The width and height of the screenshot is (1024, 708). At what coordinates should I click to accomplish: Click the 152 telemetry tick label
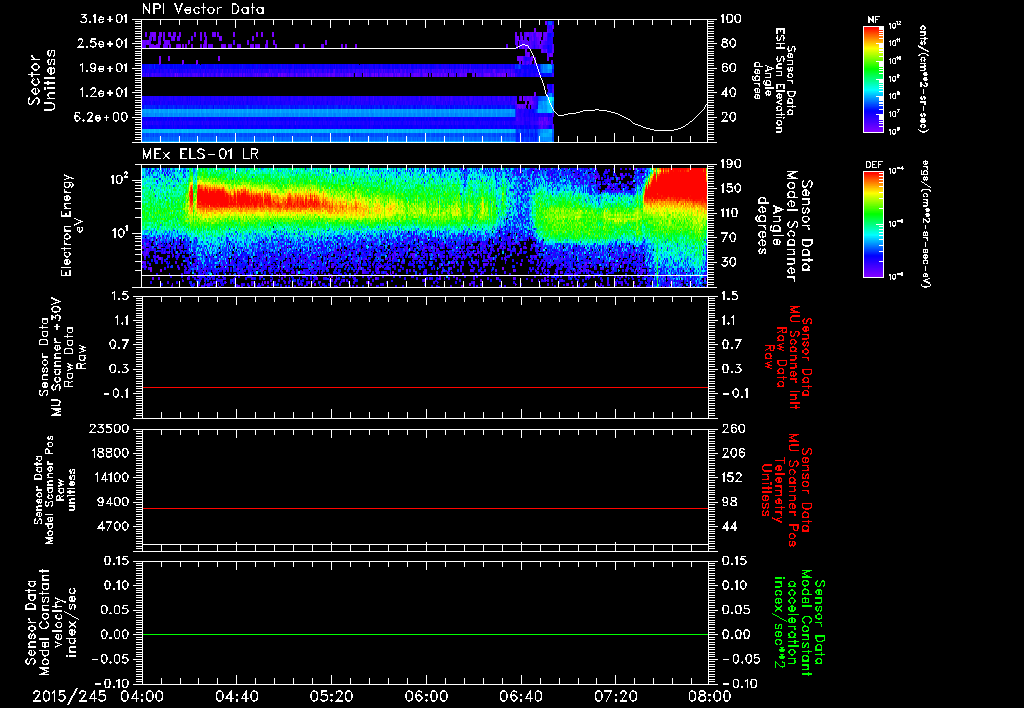pyautogui.click(x=732, y=477)
